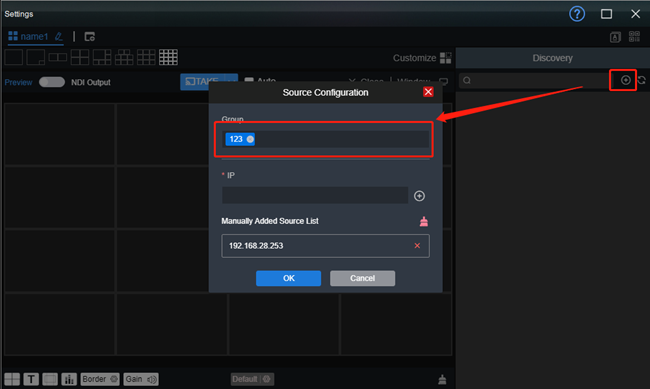Open the QR code icon
Viewport: 650px width, 389px height.
634,36
